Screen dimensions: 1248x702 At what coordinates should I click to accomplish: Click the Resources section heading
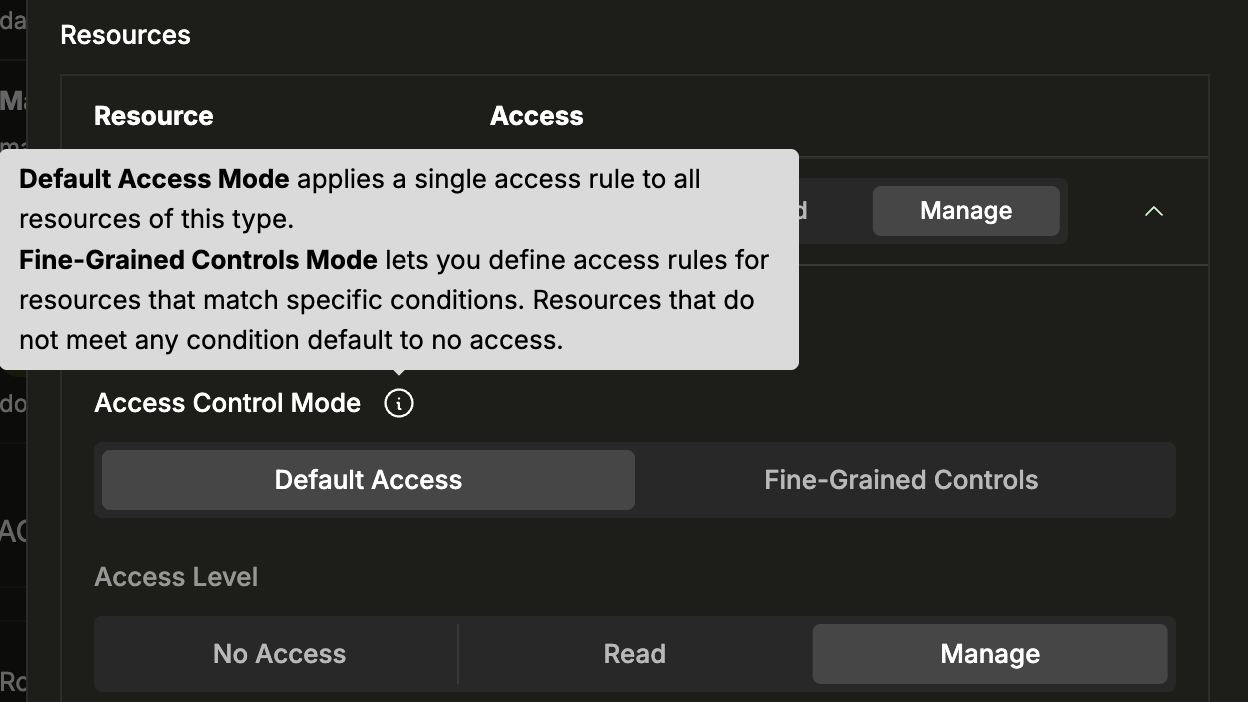tap(125, 34)
